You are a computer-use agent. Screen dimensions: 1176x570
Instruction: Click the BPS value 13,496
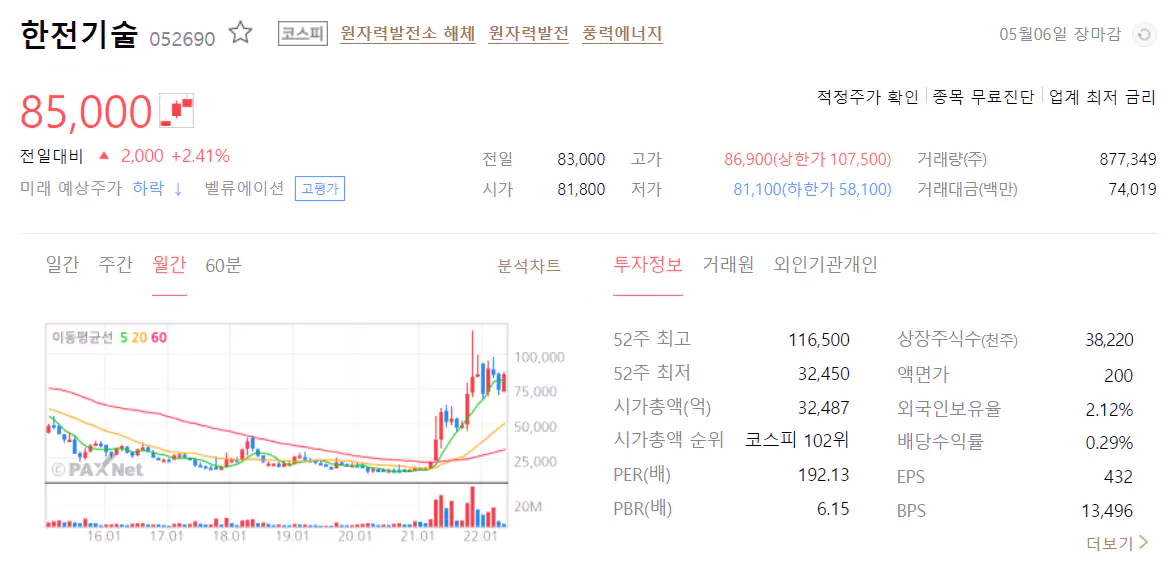1107,512
